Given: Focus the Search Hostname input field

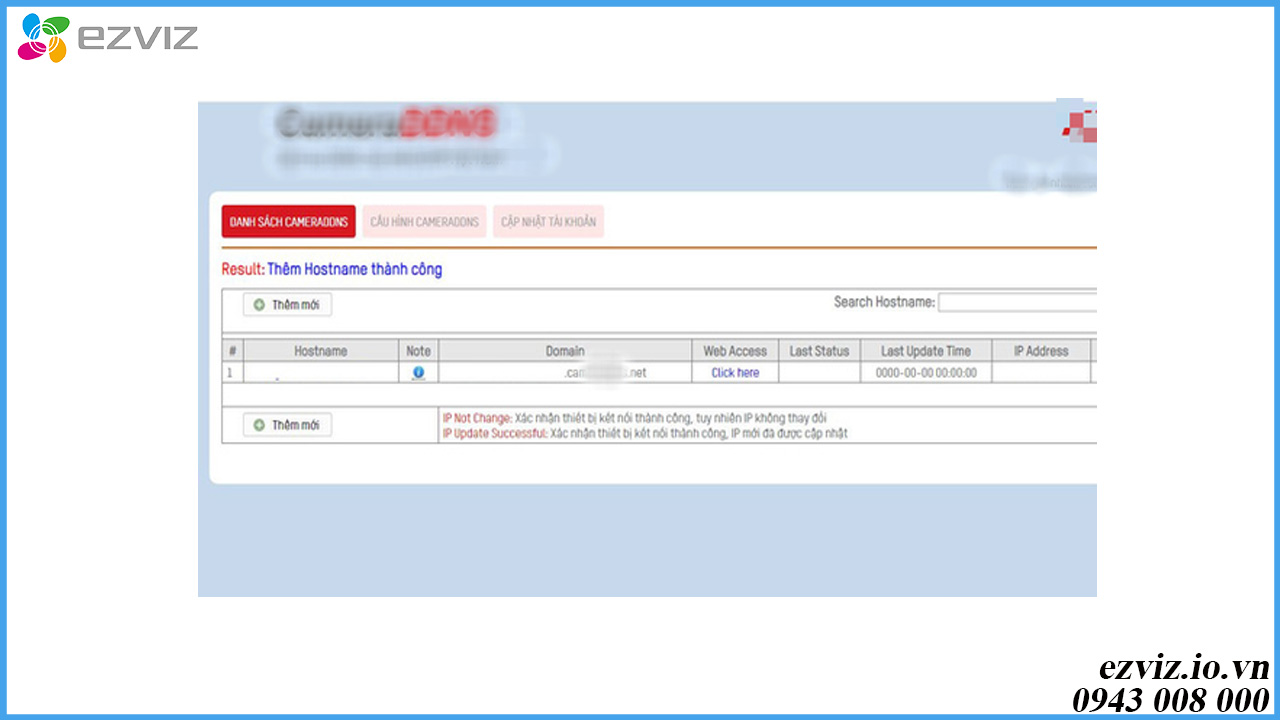Looking at the screenshot, I should [x=1016, y=303].
